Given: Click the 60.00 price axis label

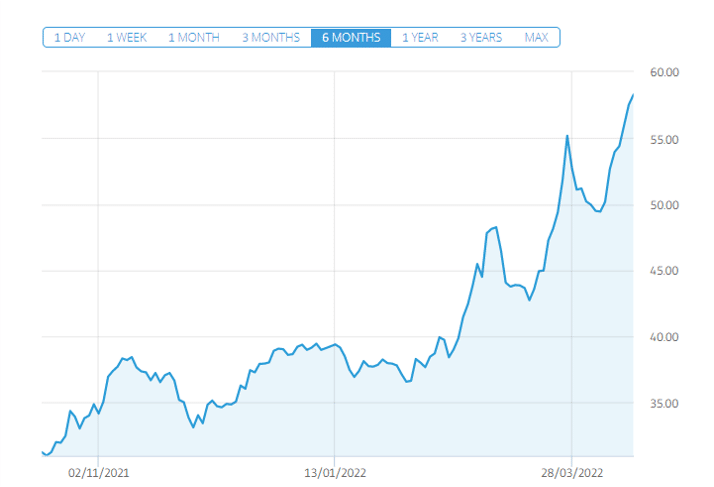Looking at the screenshot, I should (x=664, y=72).
